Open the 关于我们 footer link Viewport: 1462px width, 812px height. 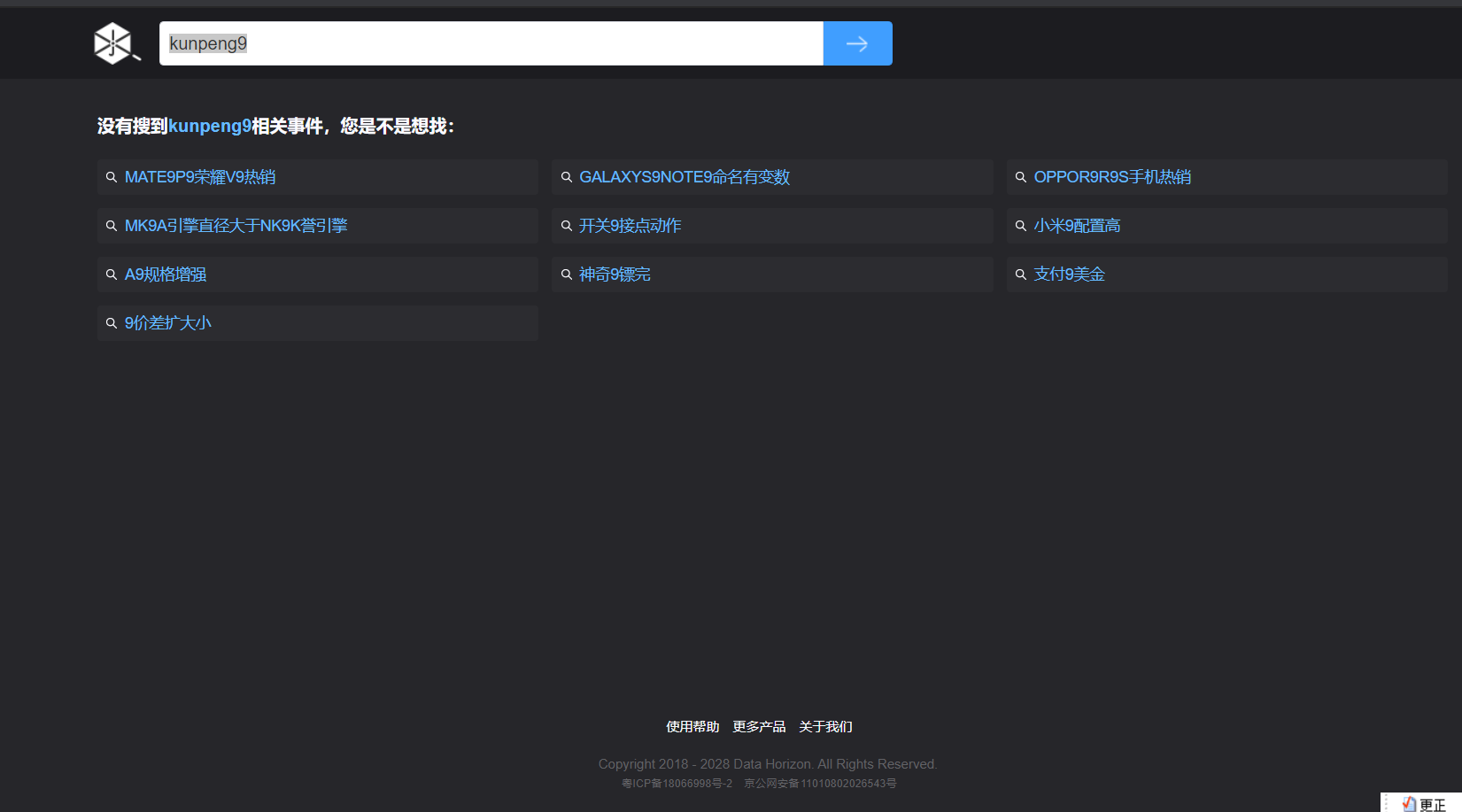click(825, 726)
